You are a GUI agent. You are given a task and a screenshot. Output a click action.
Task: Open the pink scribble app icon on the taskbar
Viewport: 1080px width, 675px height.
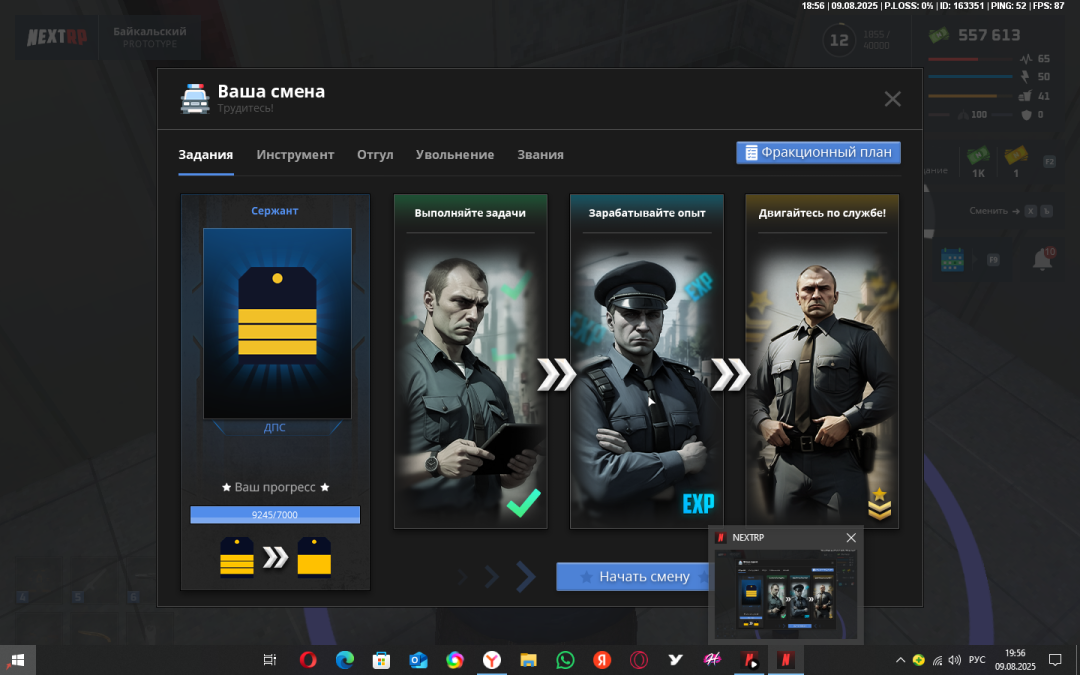712,660
